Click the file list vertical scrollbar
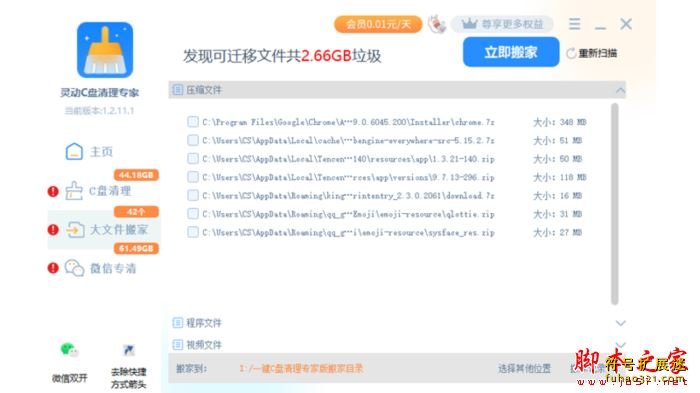Image resolution: width=700 pixels, height=393 pixels. click(x=615, y=204)
